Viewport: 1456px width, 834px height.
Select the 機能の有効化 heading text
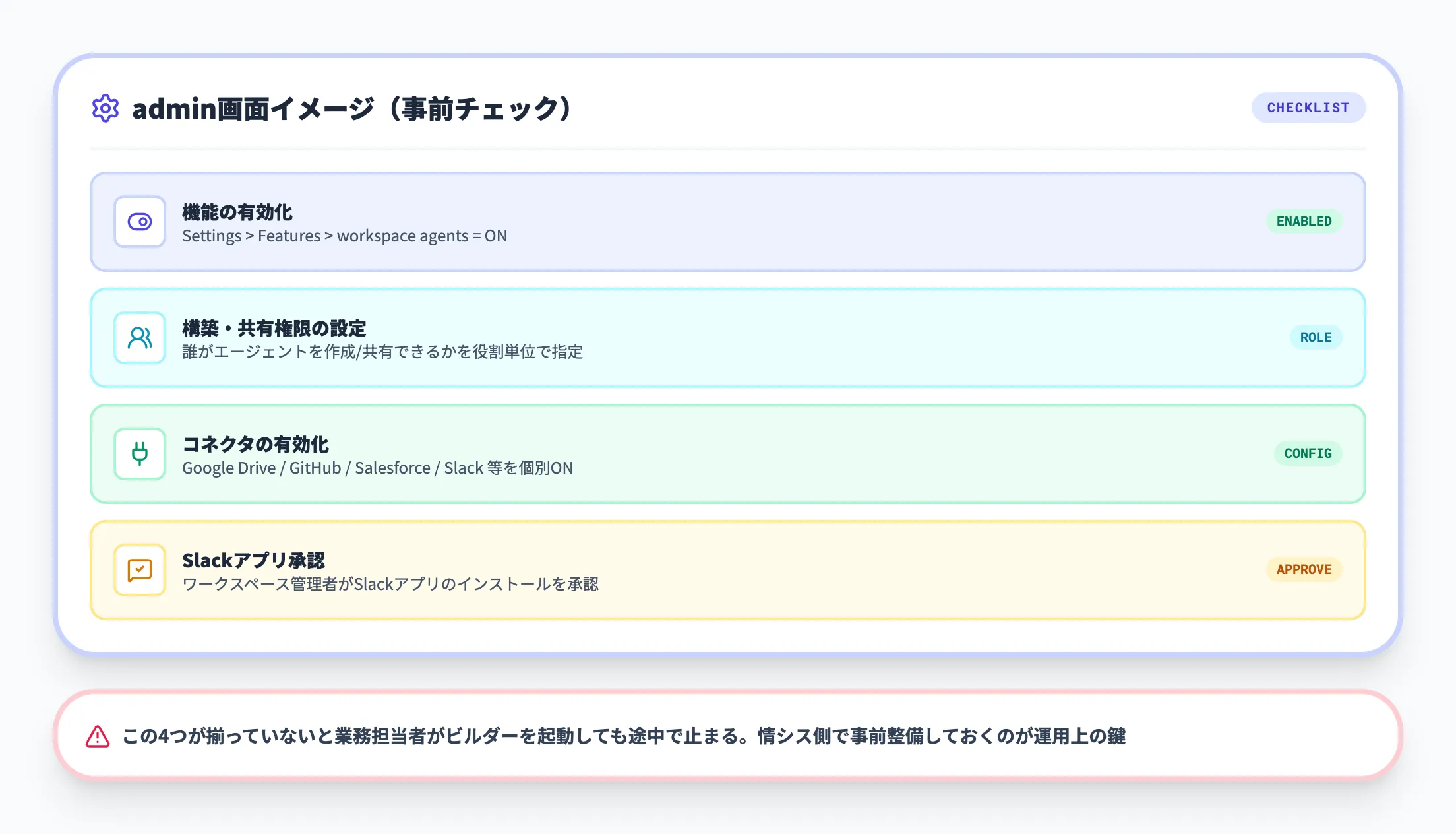coord(237,212)
